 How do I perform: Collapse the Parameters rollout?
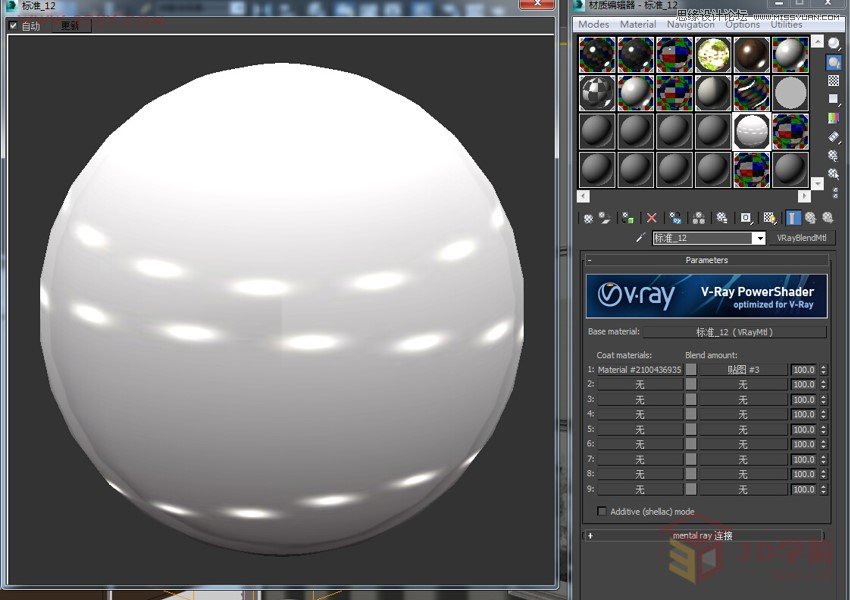706,260
